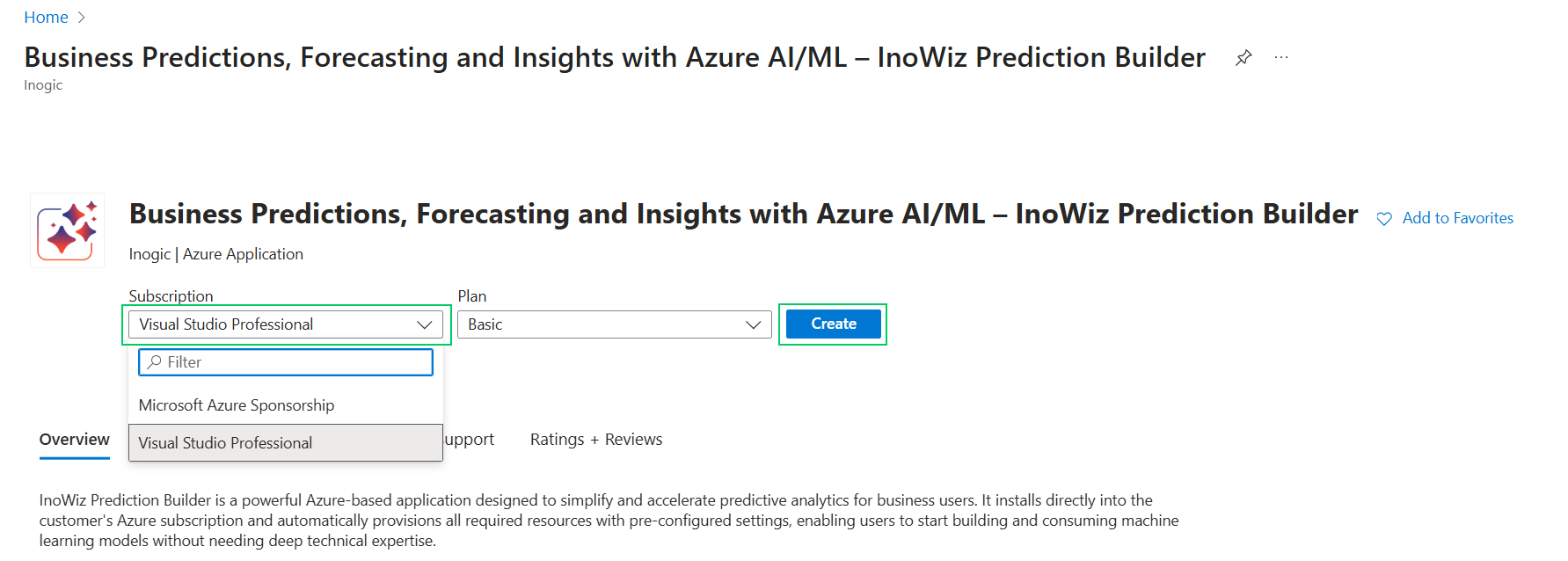Collapse the Subscription dropdown via its chevron

point(425,324)
